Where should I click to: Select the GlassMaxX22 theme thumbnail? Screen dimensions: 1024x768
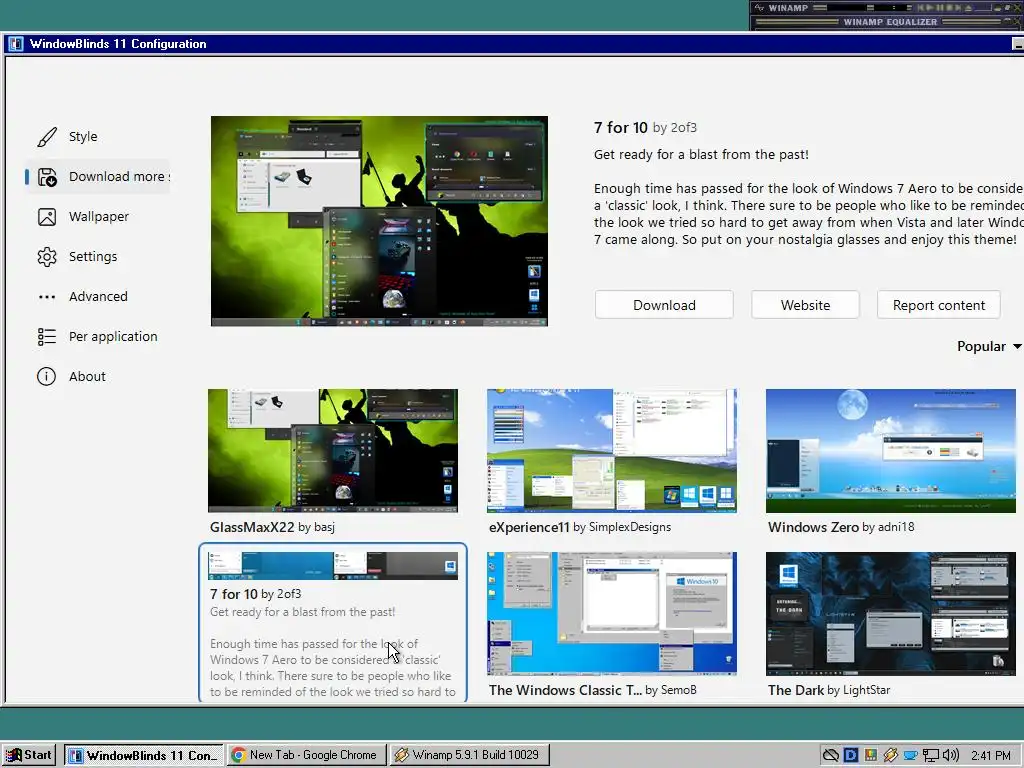[x=333, y=451]
